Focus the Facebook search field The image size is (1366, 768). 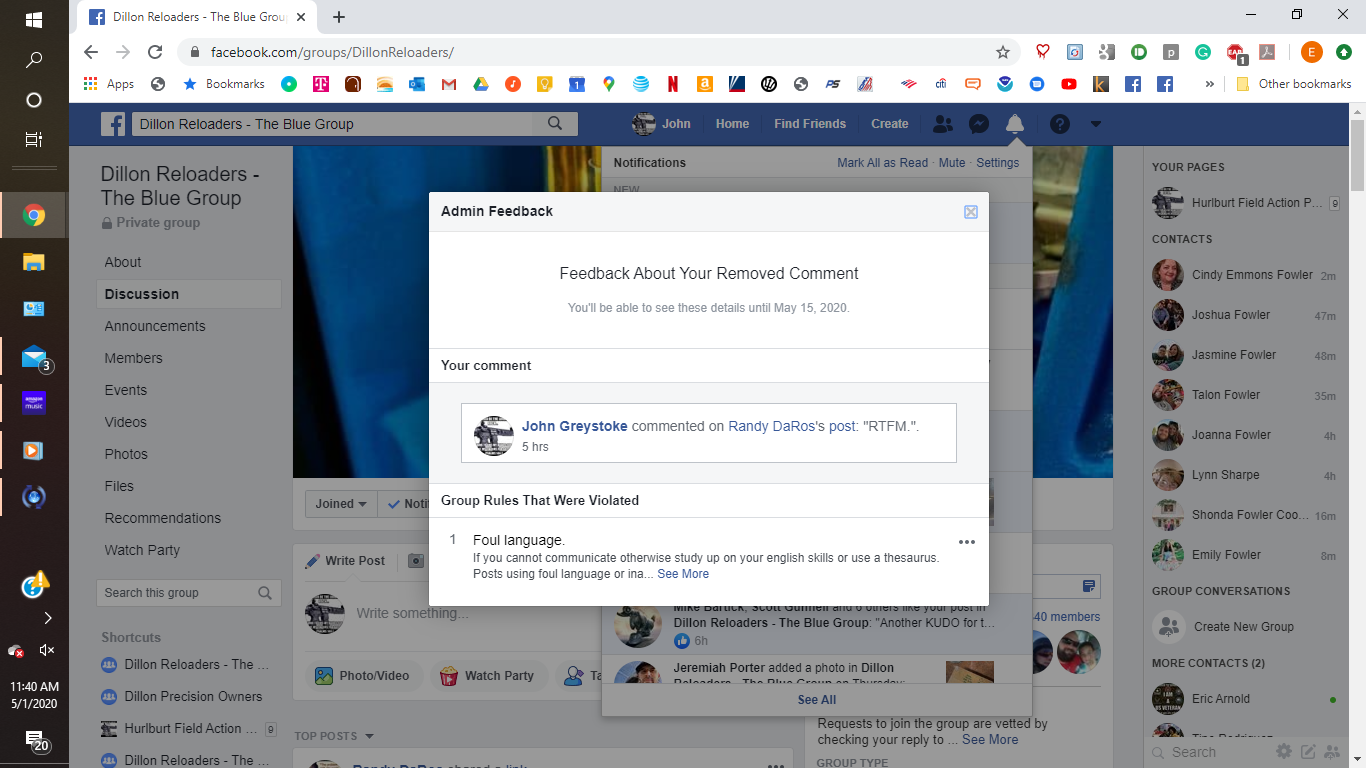tap(333, 124)
